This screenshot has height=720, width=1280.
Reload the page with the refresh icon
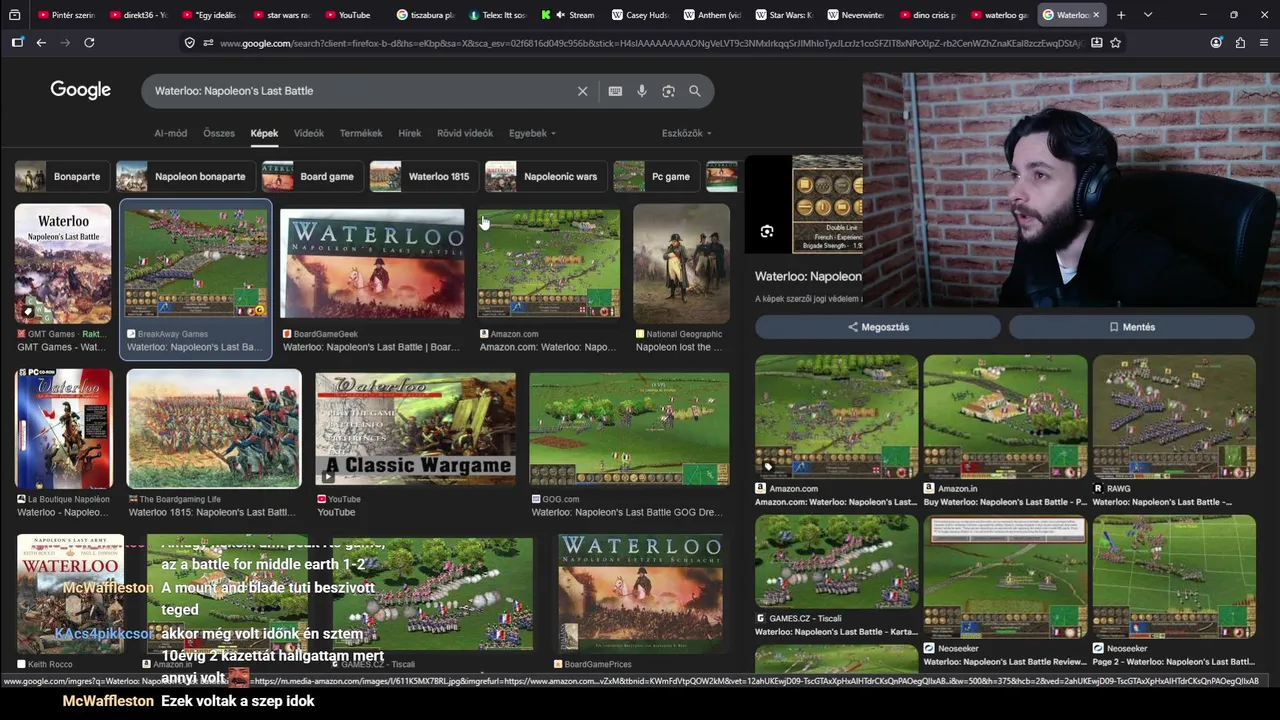click(89, 43)
